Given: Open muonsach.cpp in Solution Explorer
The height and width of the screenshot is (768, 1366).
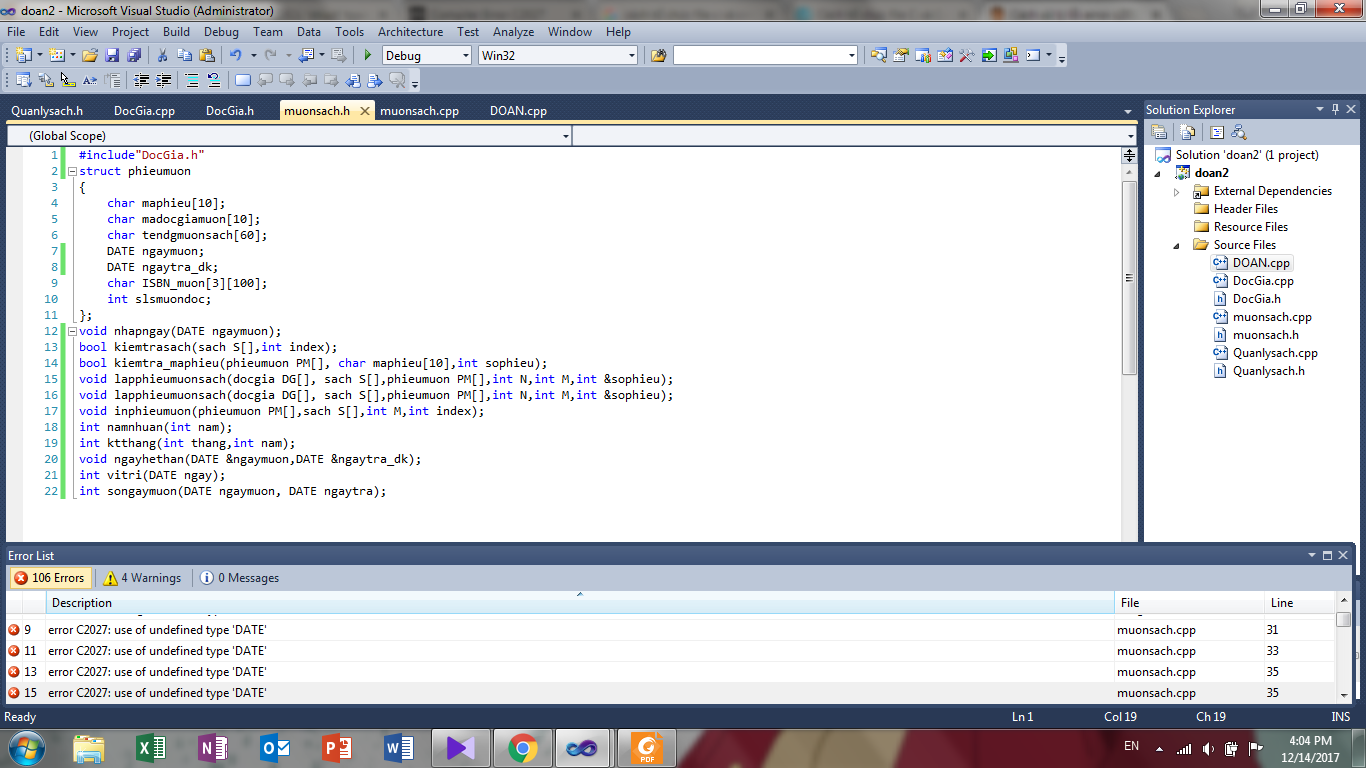Looking at the screenshot, I should 1271,317.
